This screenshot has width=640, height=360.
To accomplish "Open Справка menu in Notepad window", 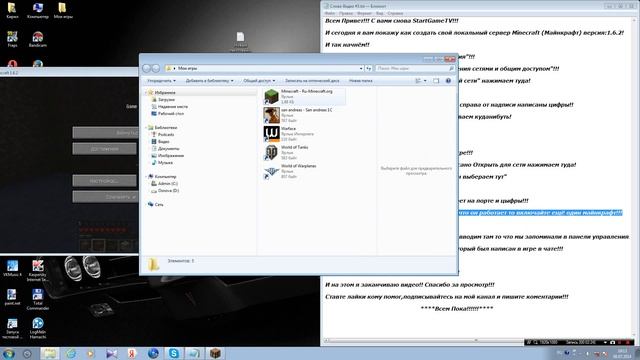I will (x=395, y=13).
